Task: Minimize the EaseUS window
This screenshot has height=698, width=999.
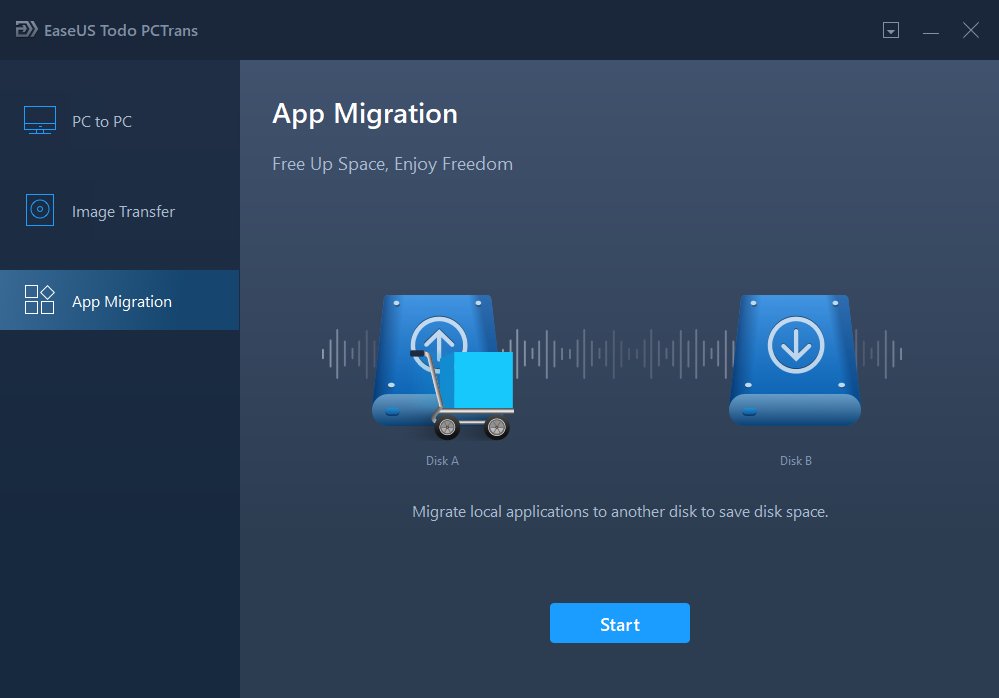Action: click(x=931, y=30)
